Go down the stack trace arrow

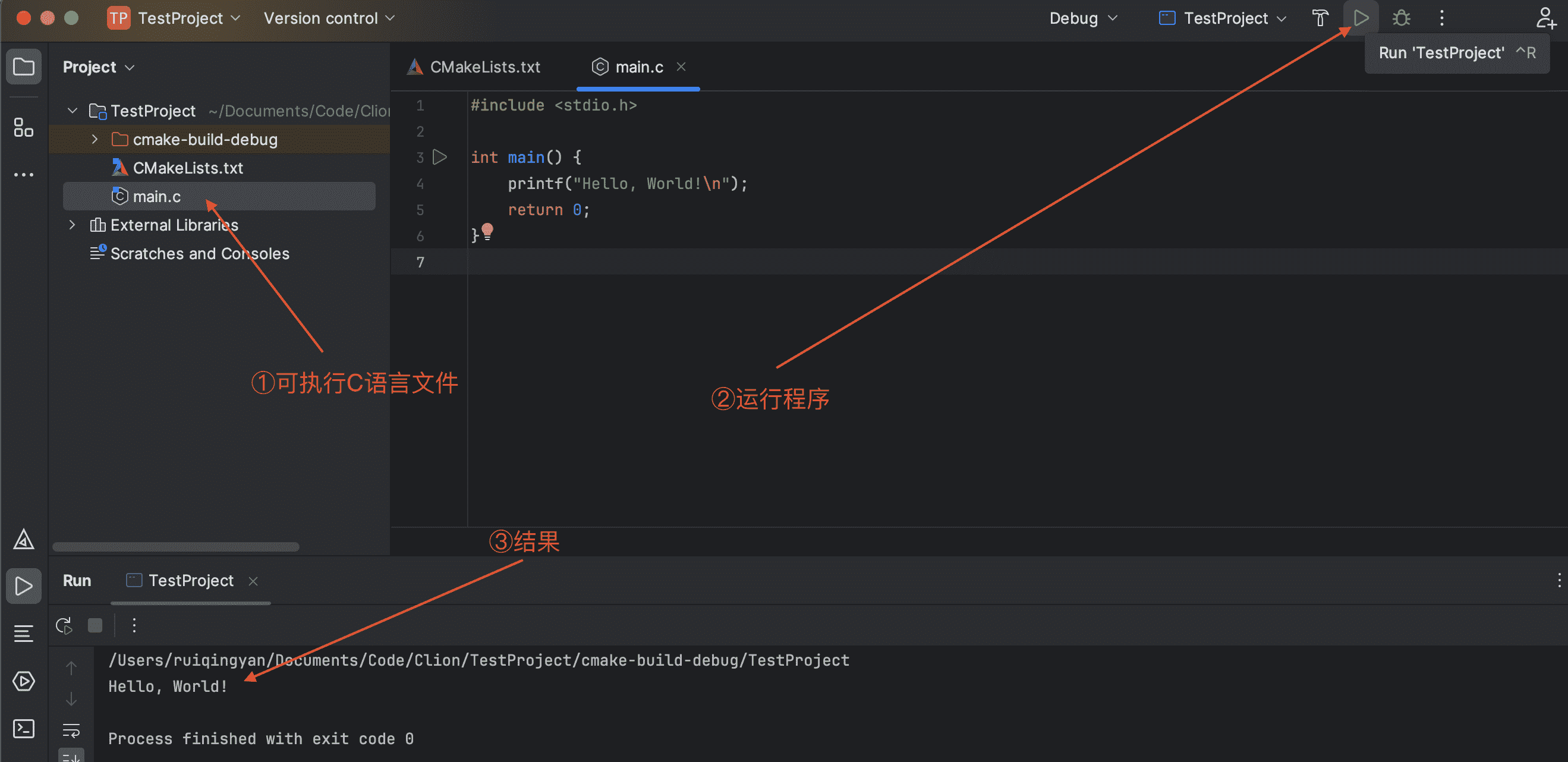point(71,699)
